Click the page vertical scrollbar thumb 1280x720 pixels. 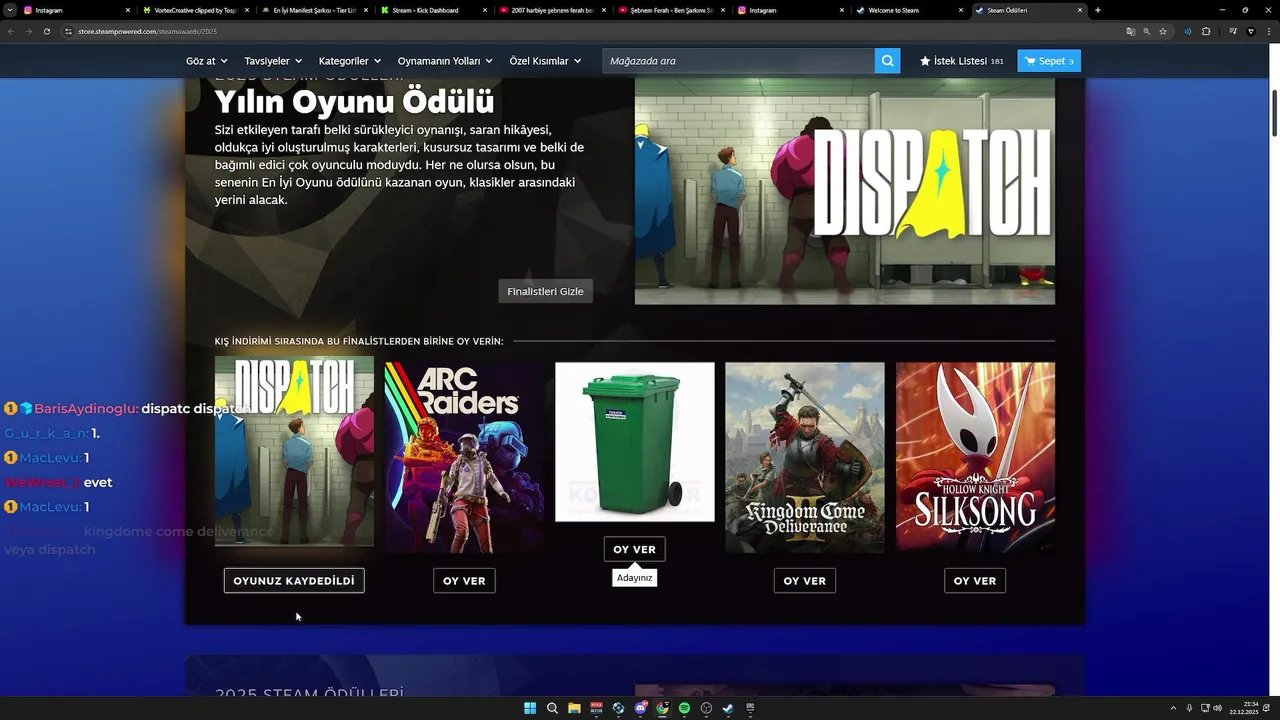click(1275, 113)
